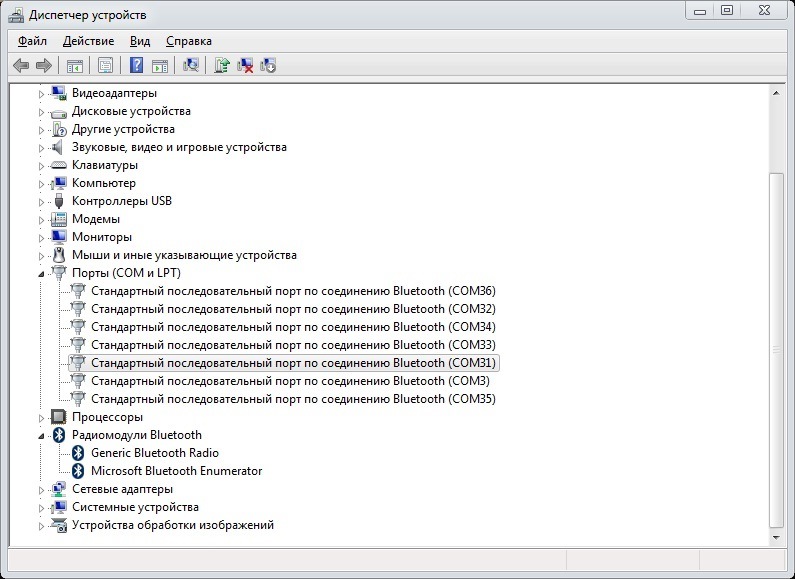Expand the Видеоадаптеры node

pyautogui.click(x=42, y=94)
